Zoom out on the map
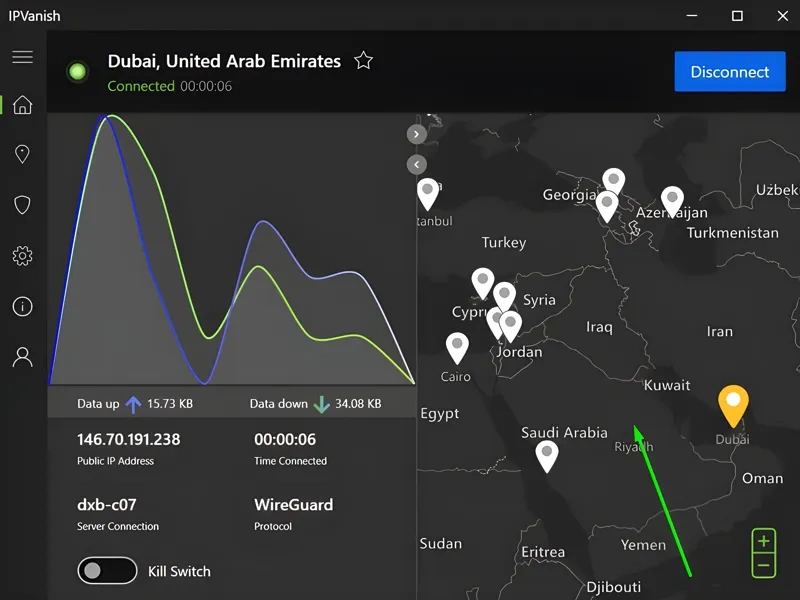This screenshot has width=800, height=600. click(763, 566)
